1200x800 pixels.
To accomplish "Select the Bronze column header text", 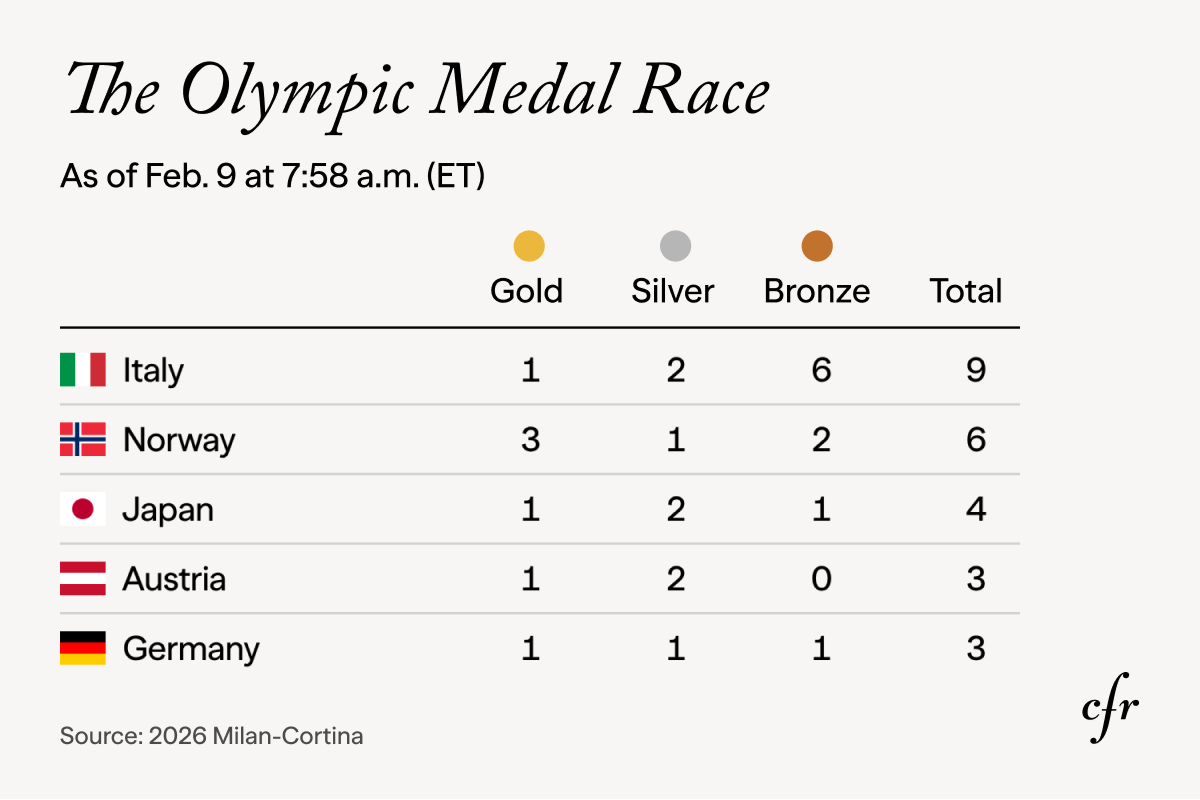I will [x=817, y=291].
